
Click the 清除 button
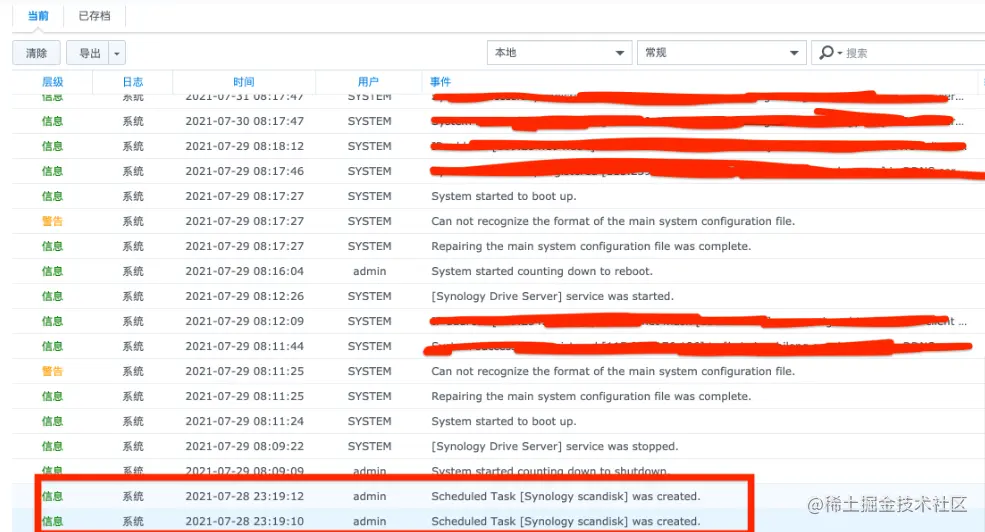click(x=36, y=53)
